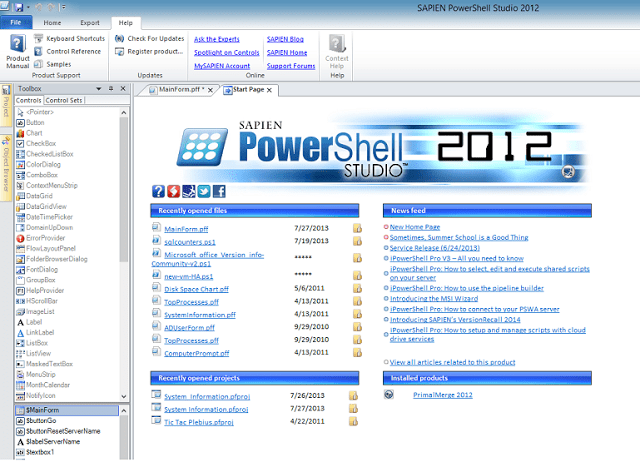Click the Toolbox list scroll-up arrow
The width and height of the screenshot is (640, 462).
(x=124, y=112)
